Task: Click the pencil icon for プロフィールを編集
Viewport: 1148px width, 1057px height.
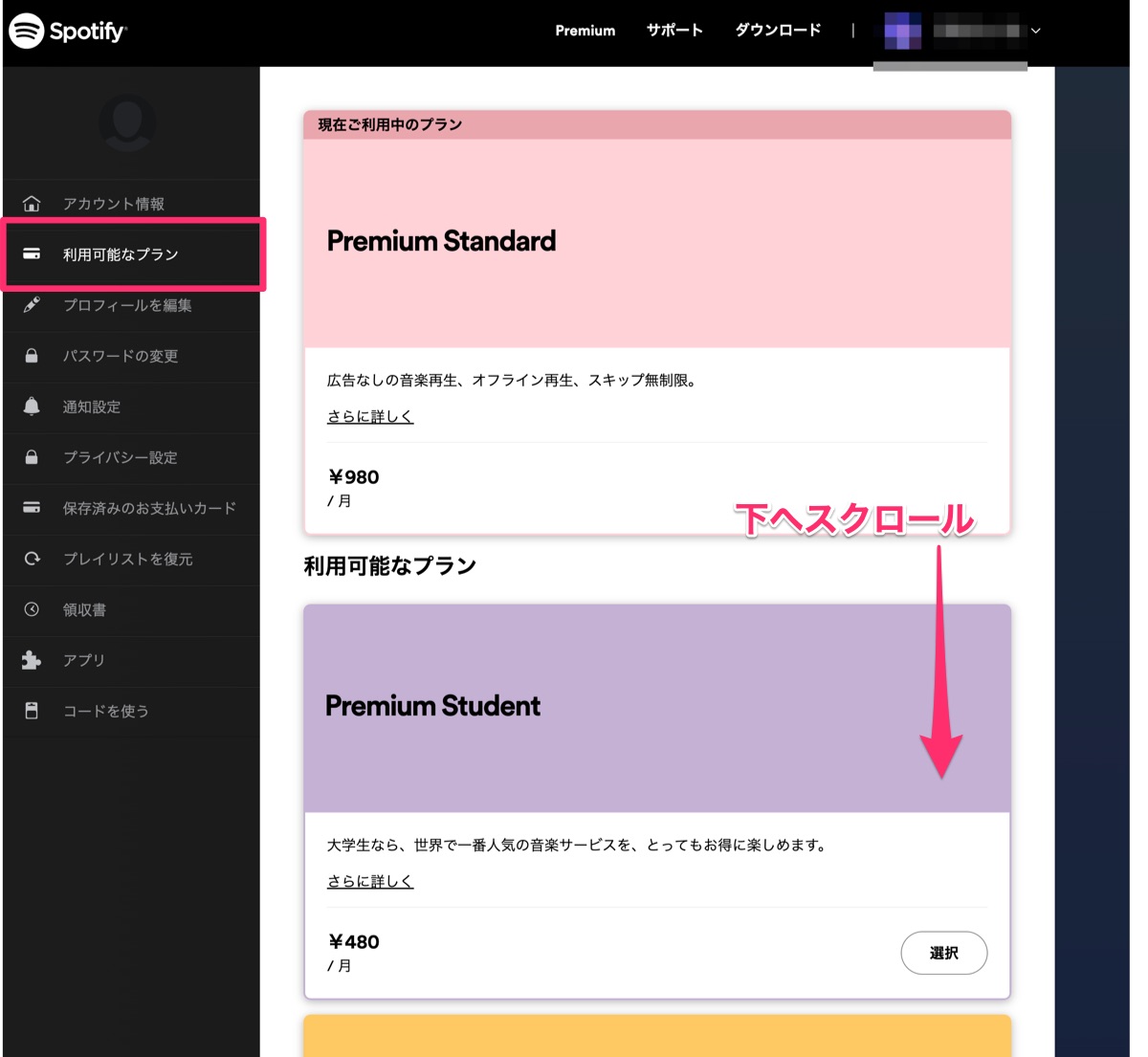Action: [32, 305]
